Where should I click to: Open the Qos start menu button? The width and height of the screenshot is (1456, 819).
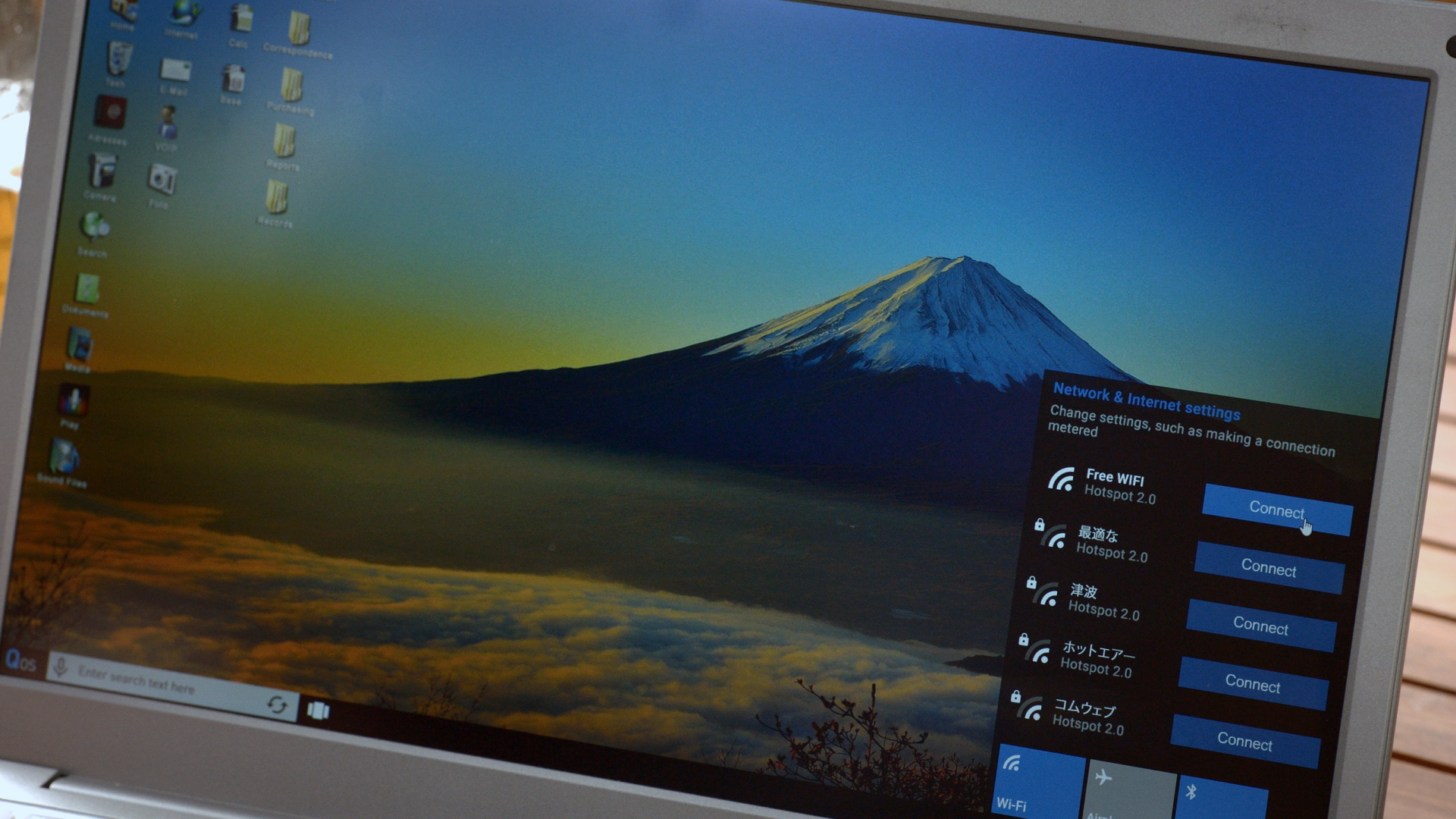click(x=20, y=661)
